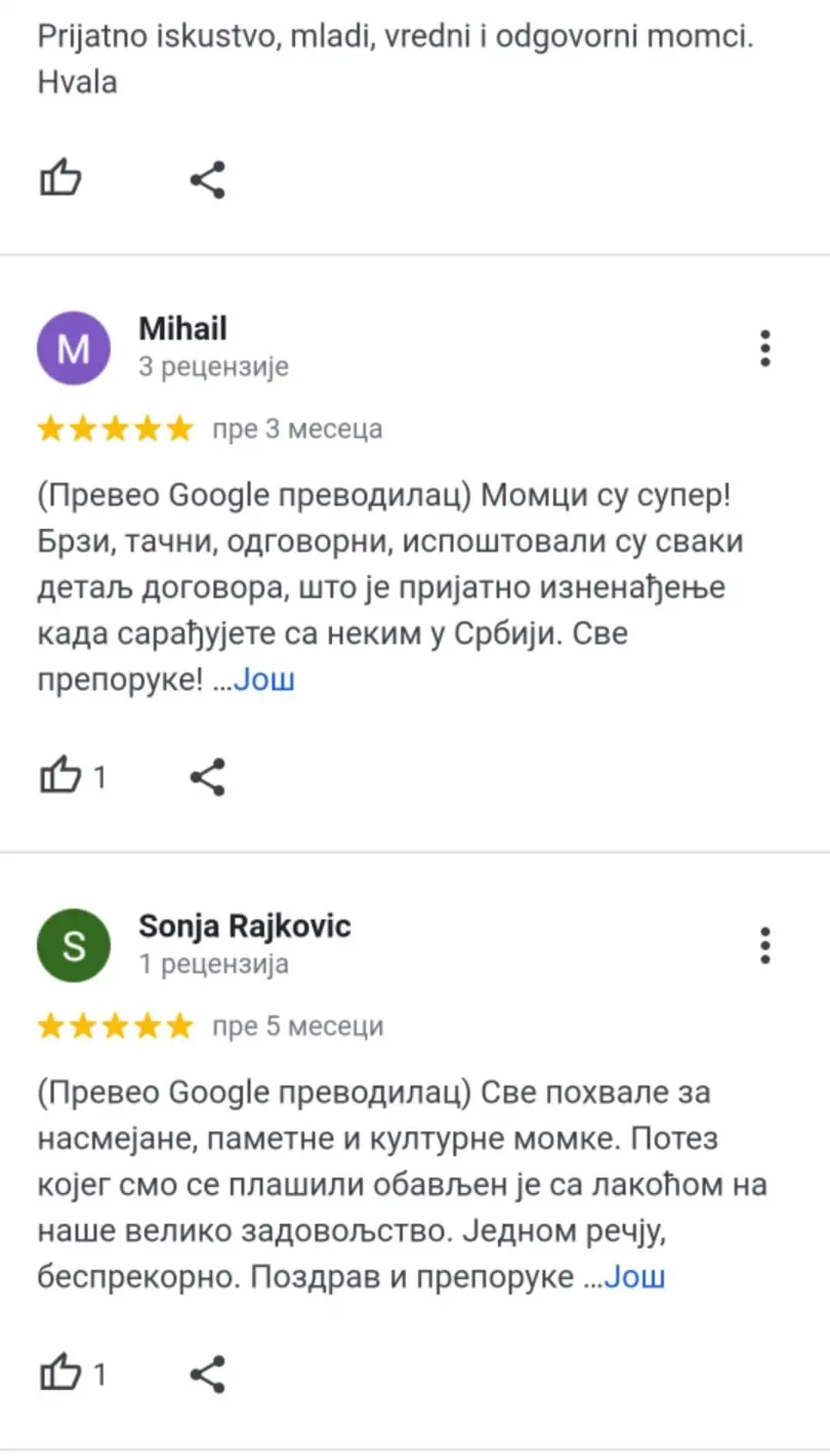Click '1 рецензија' under Sonja's name

[214, 964]
